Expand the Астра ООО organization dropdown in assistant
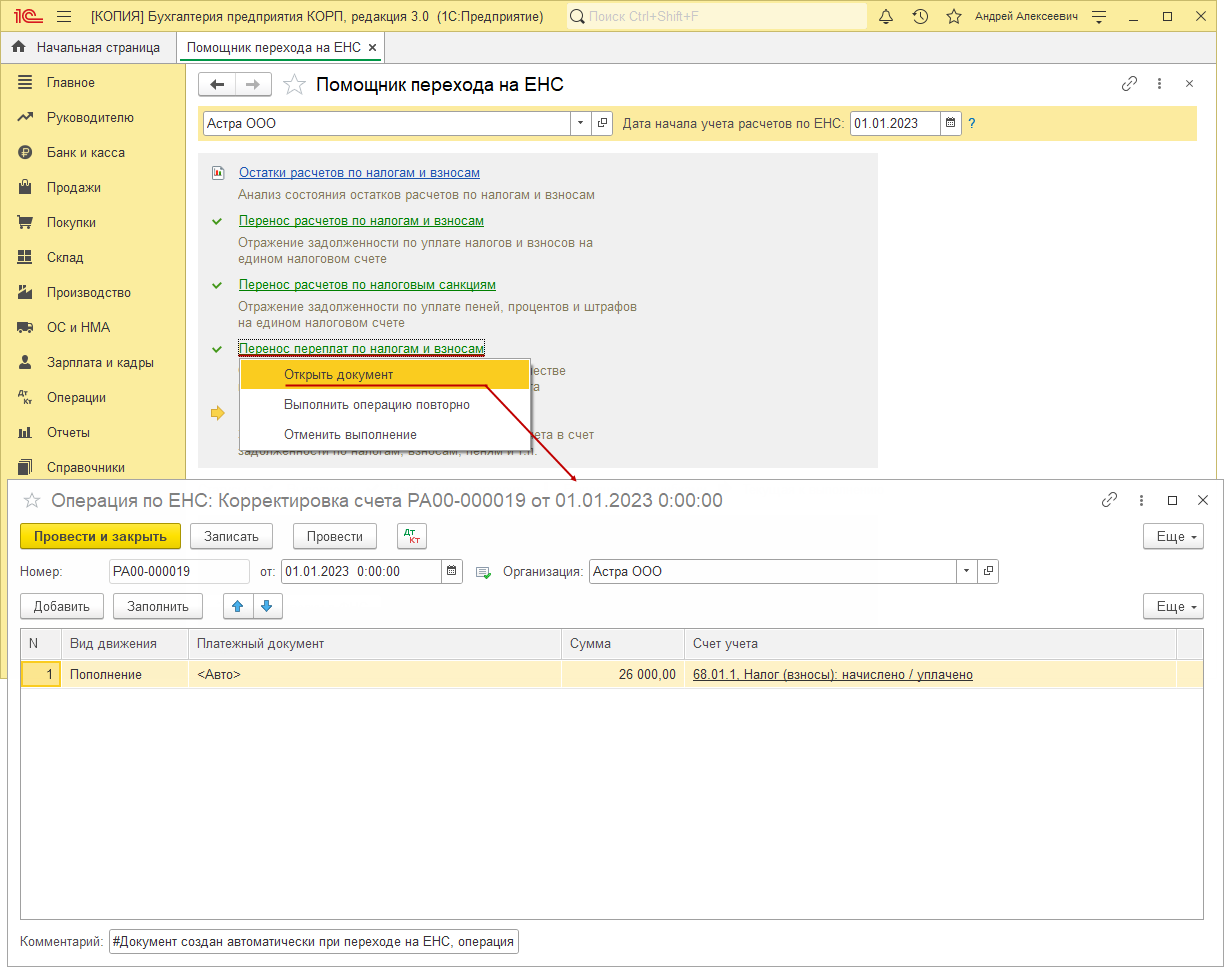The image size is (1225, 969). click(x=582, y=124)
